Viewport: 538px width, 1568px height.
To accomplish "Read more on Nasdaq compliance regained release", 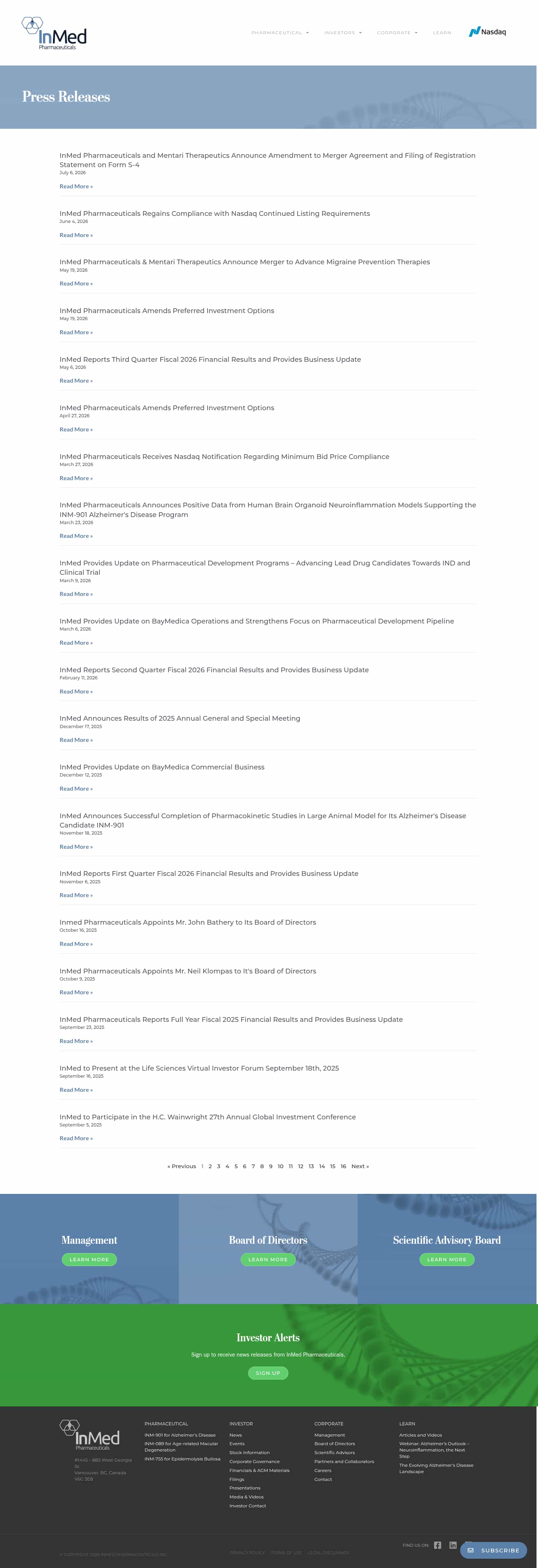I will point(76,235).
